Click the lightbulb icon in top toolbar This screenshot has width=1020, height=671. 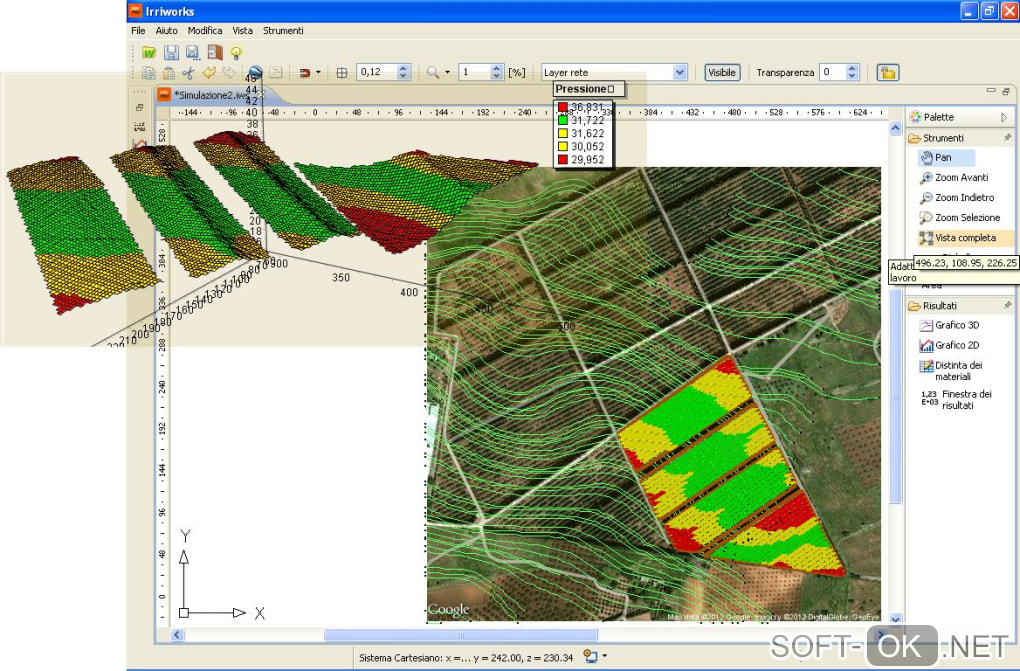[x=236, y=52]
